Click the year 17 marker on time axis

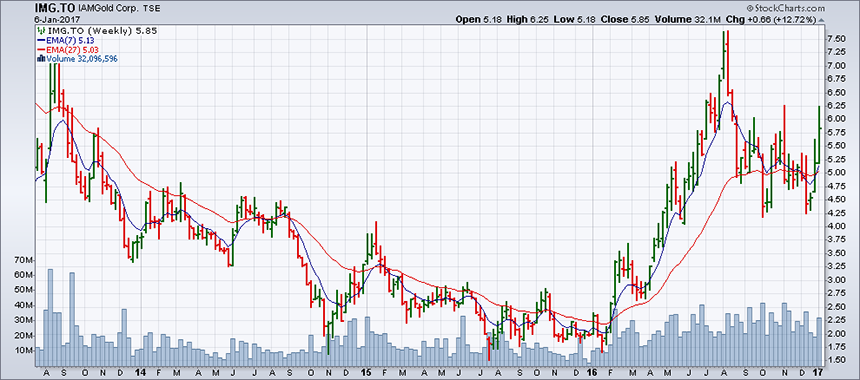819,373
